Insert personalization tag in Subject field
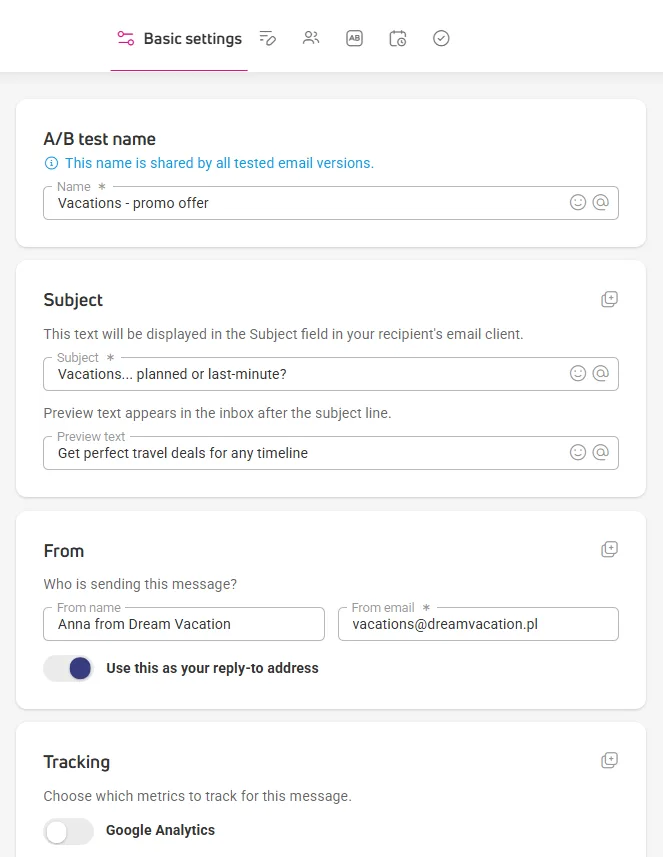Viewport: 663px width, 857px height. (x=601, y=373)
